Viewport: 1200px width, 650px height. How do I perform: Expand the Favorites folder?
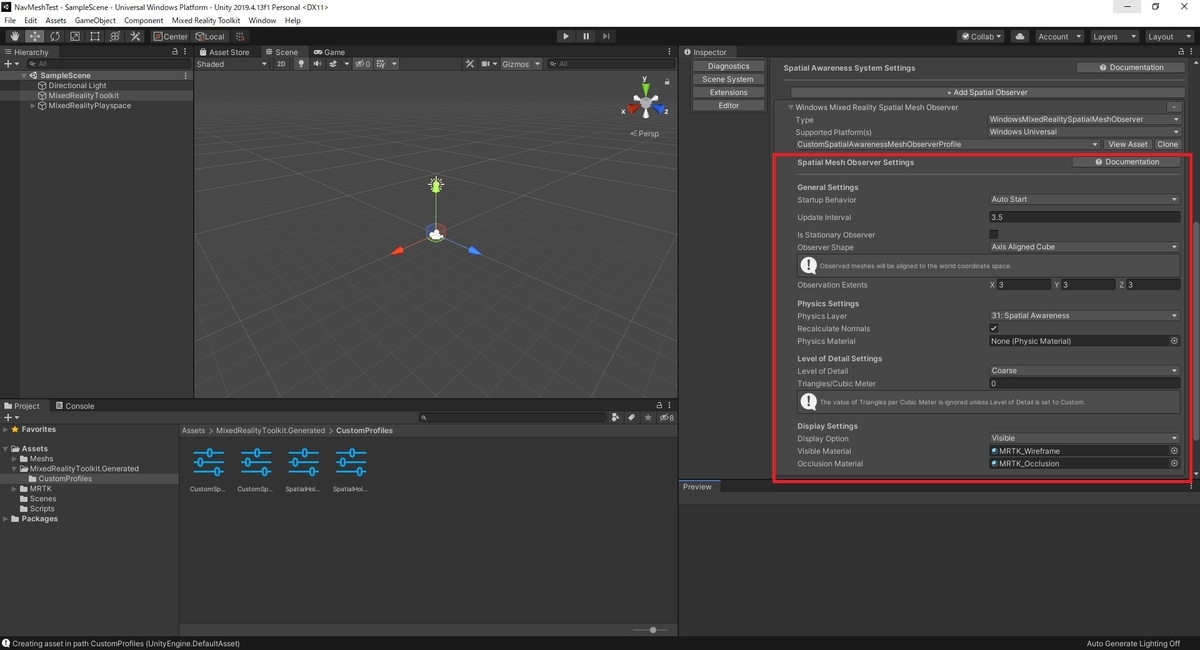6,430
